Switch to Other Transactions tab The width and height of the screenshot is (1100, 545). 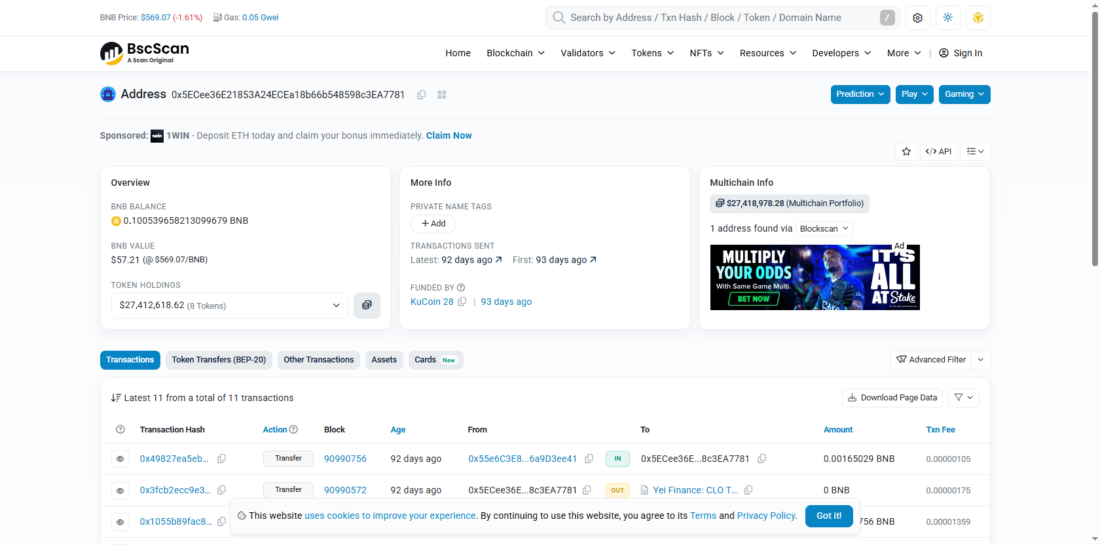click(x=318, y=360)
